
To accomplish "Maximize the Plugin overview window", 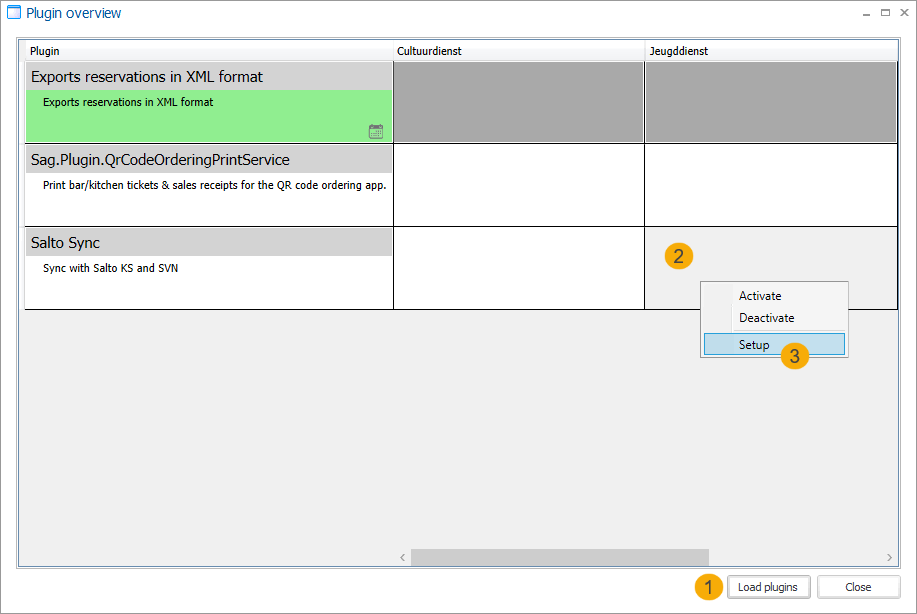I will tap(885, 13).
